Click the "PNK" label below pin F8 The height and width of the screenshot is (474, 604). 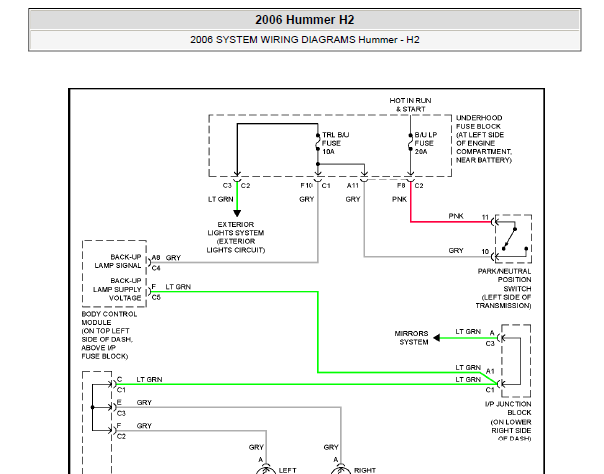coord(399,199)
